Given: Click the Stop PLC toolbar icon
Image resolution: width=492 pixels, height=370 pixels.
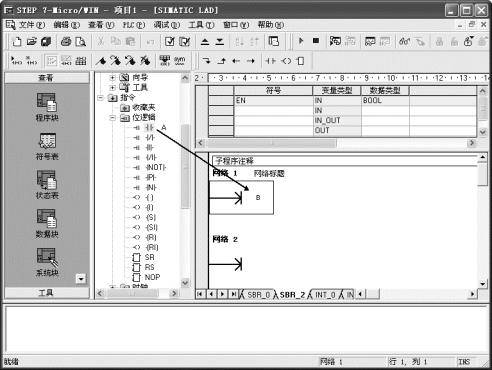Looking at the screenshot, I should coord(316,41).
